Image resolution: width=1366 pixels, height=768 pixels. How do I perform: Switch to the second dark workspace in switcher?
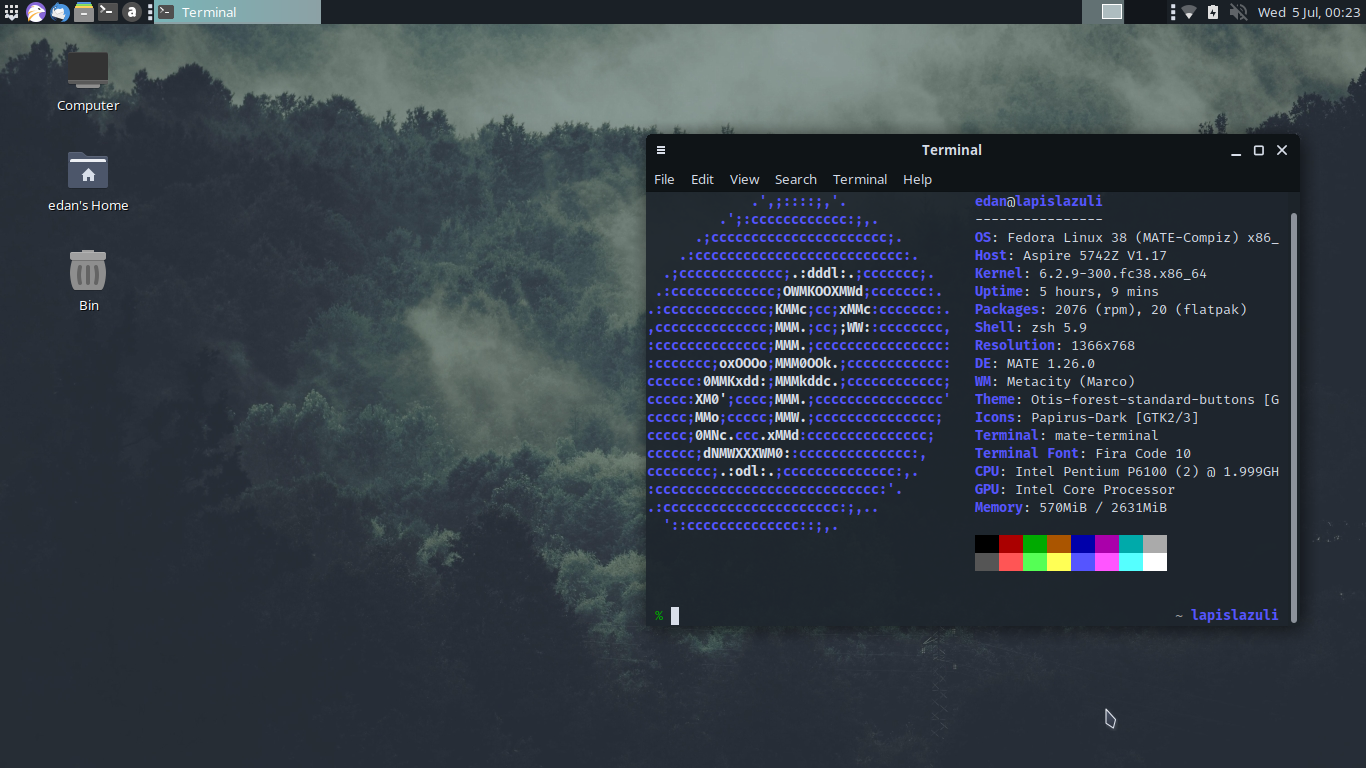pos(1146,12)
